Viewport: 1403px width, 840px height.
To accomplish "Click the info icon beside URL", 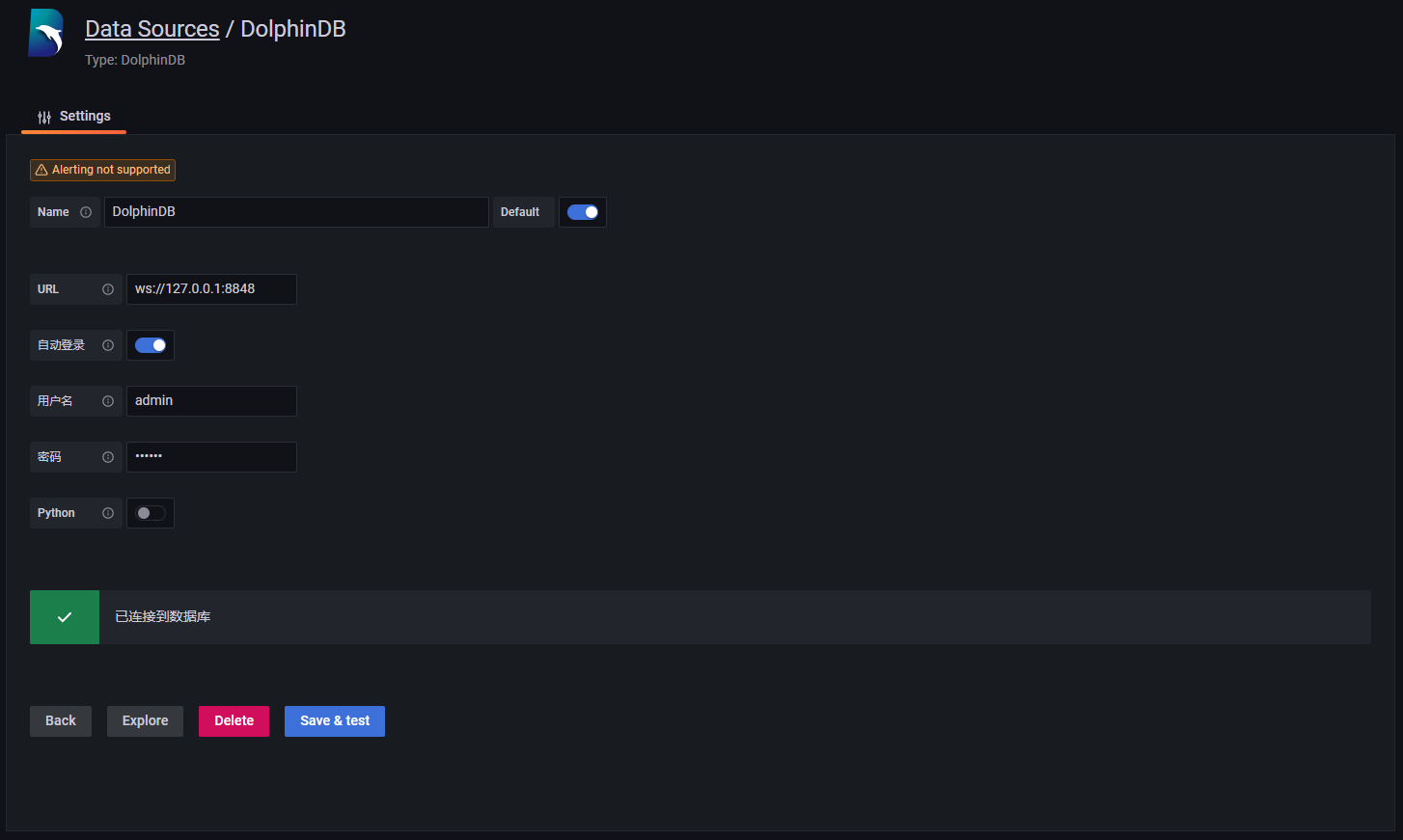I will point(108,289).
